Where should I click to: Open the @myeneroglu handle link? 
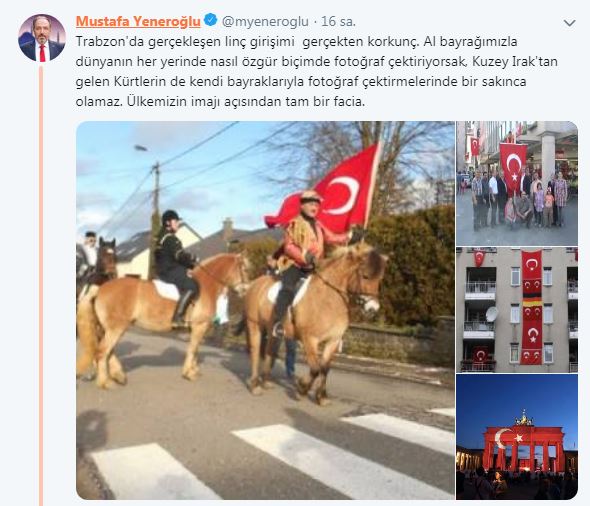[265, 21]
